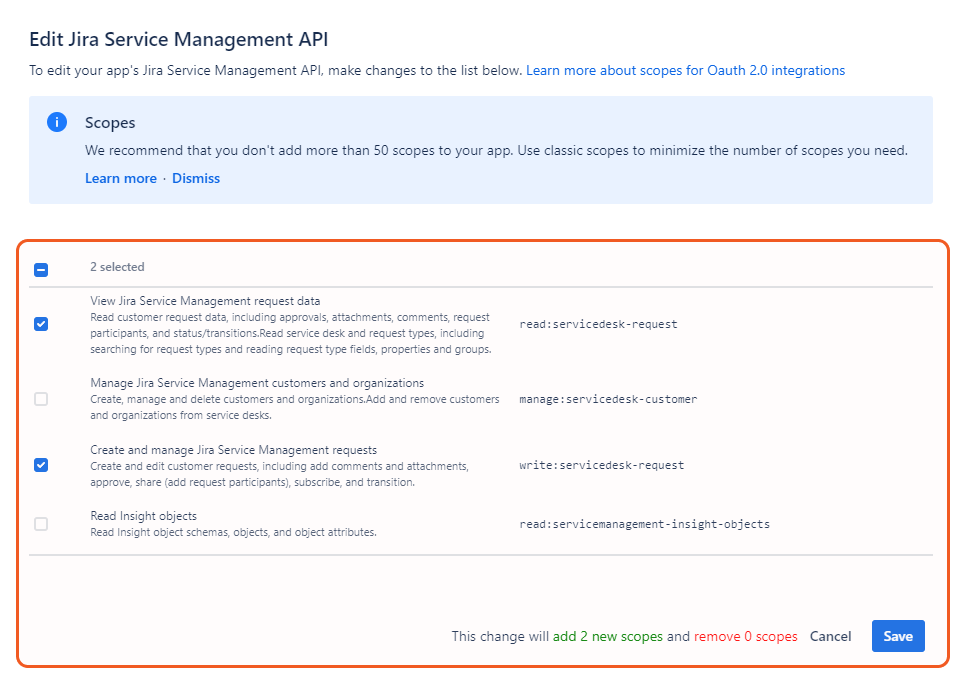Select the read:servicemanagement-insight-objects scope code
The width and height of the screenshot is (967, 694).
point(644,524)
